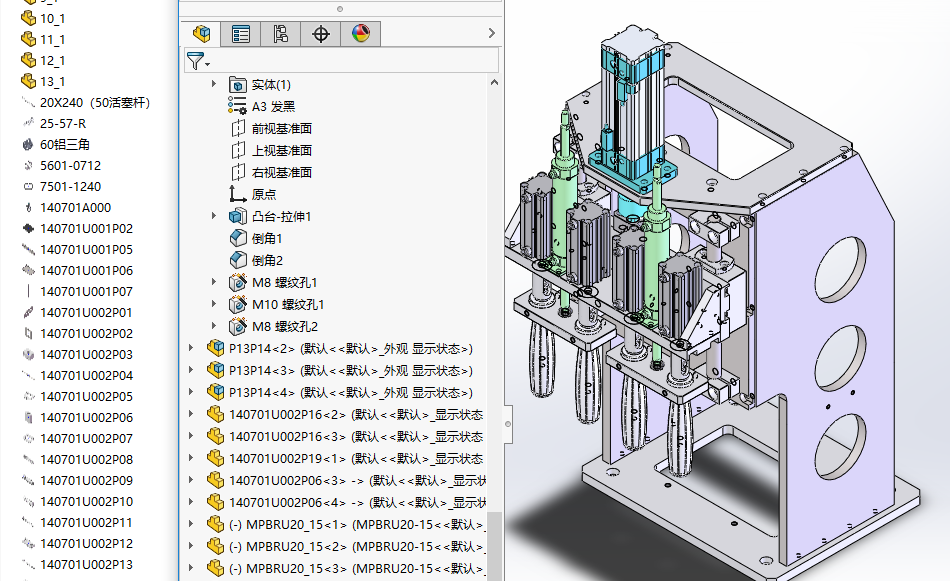Image resolution: width=950 pixels, height=581 pixels.
Task: Expand the 实体(1) solid bodies folder
Action: 214,85
